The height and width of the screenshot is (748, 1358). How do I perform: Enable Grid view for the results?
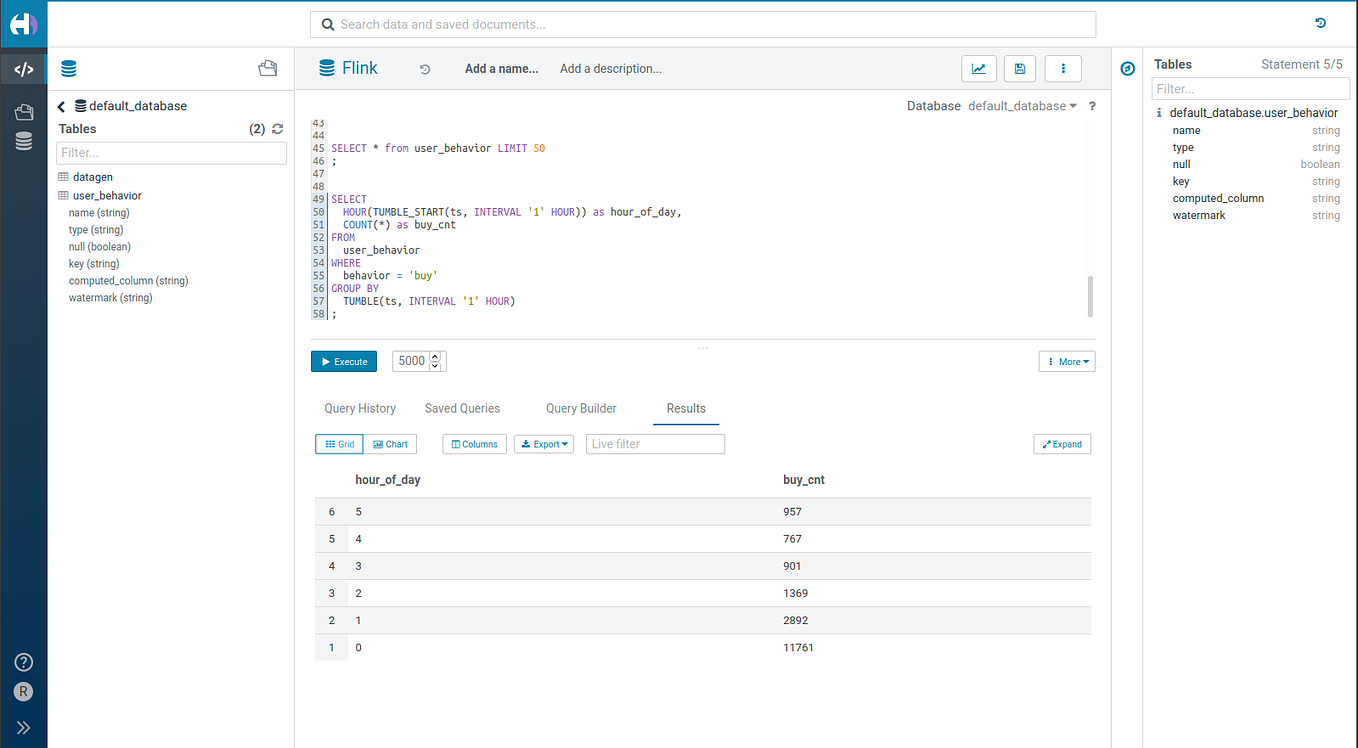click(x=339, y=444)
